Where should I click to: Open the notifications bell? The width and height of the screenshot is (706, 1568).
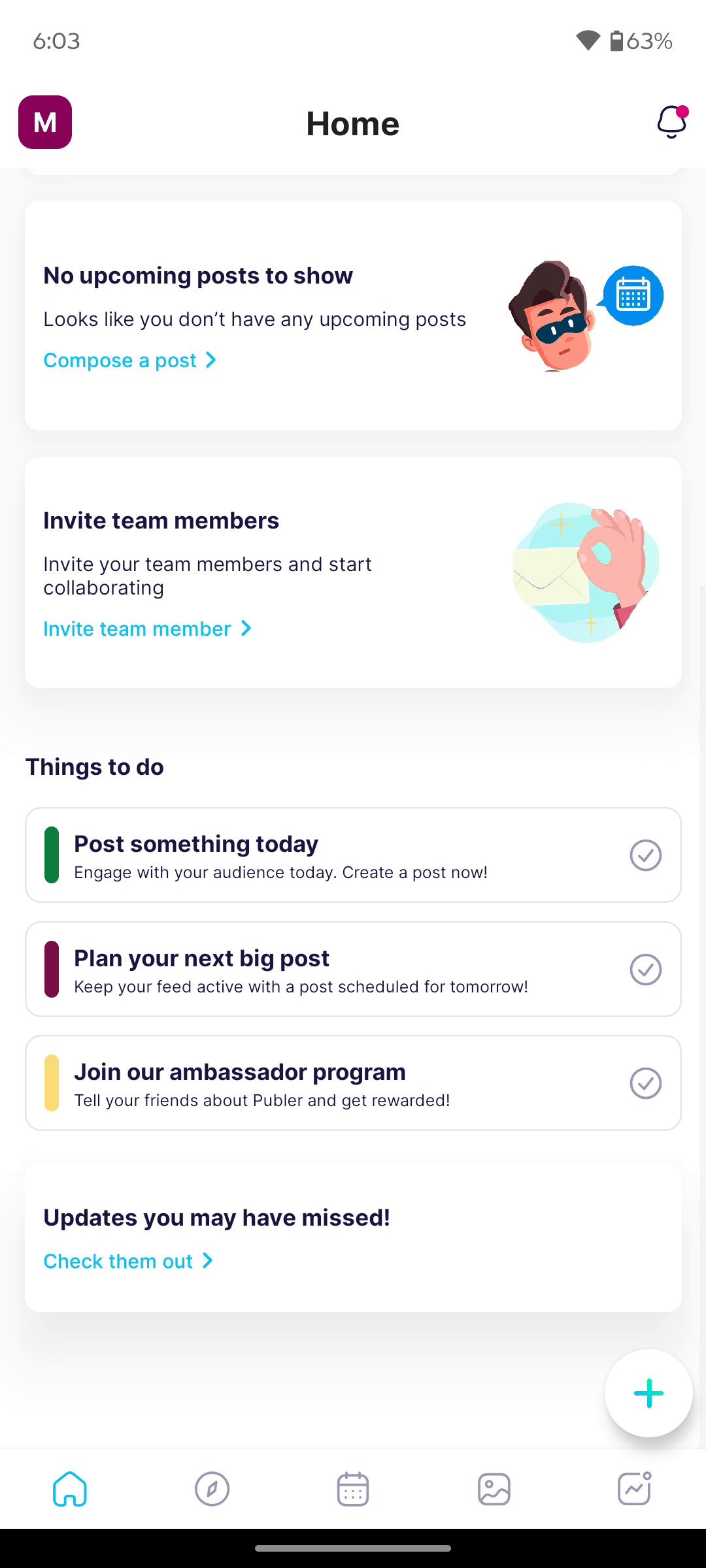point(671,122)
